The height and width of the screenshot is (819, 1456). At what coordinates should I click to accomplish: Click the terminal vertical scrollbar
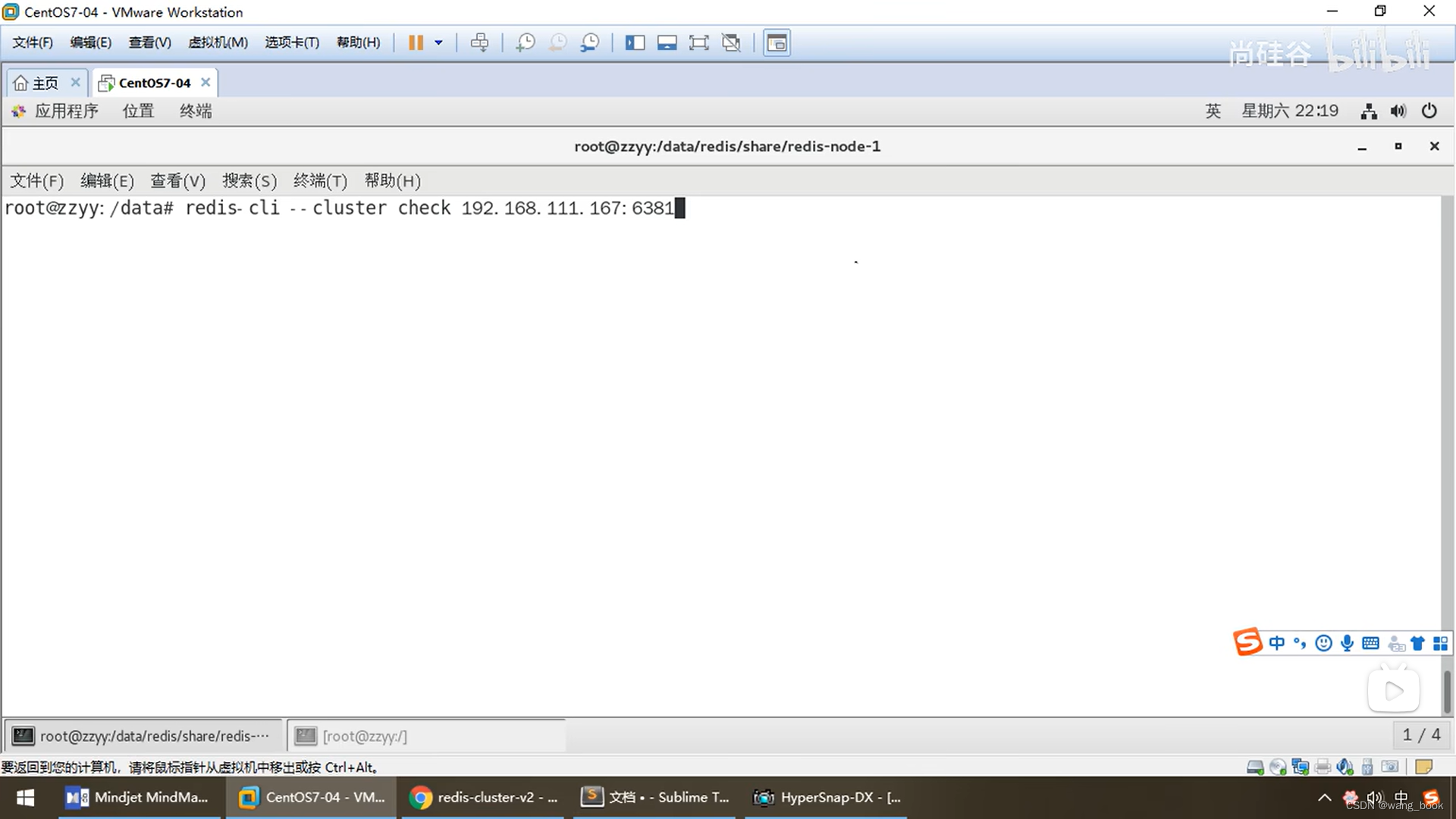click(1447, 690)
